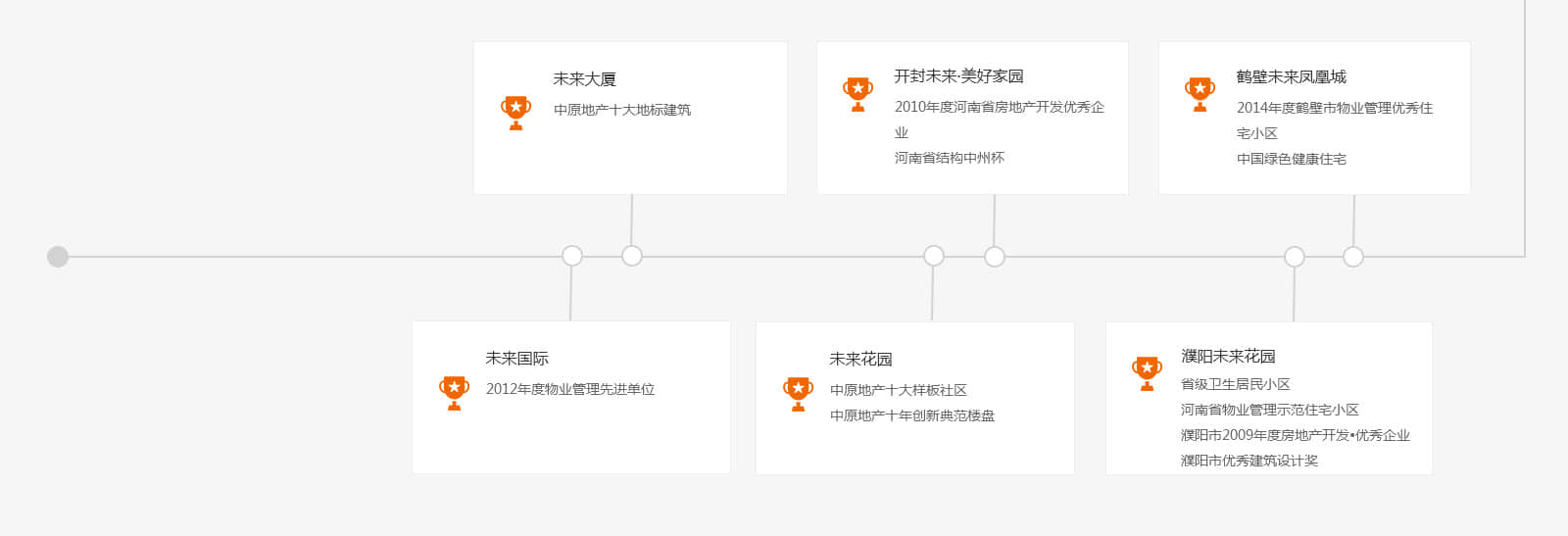Viewport: 1568px width, 536px height.
Task: Select timeline node connected to 未来大厦 card
Action: click(632, 256)
